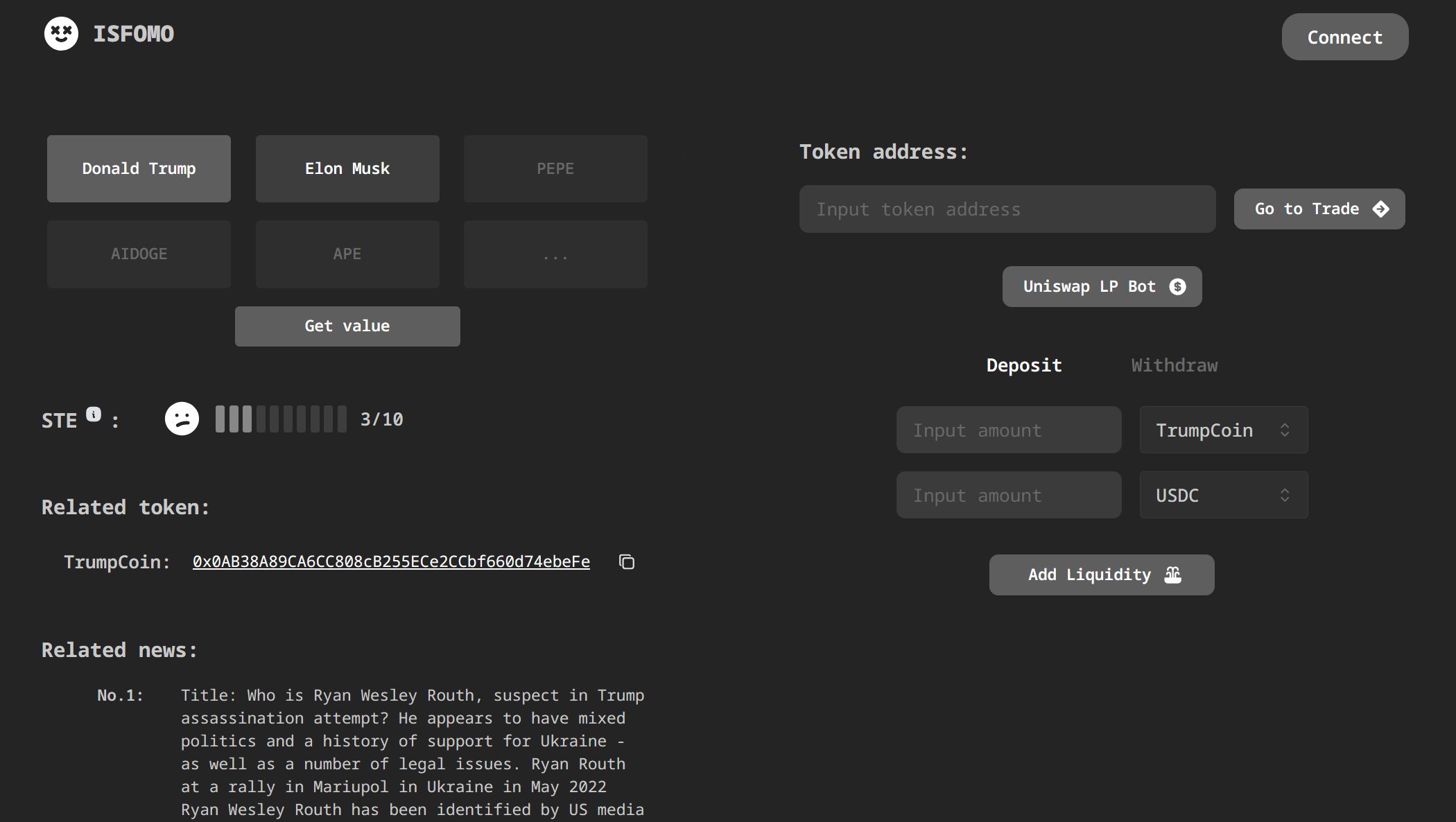Select the APE topic
Image resolution: width=1456 pixels, height=822 pixels.
coord(347,254)
